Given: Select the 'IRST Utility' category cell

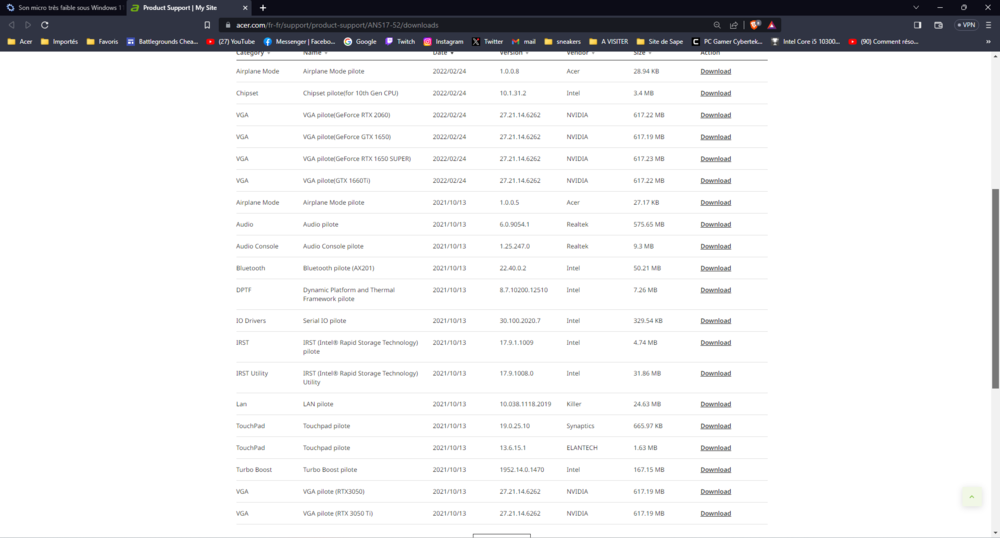Looking at the screenshot, I should pyautogui.click(x=252, y=374).
